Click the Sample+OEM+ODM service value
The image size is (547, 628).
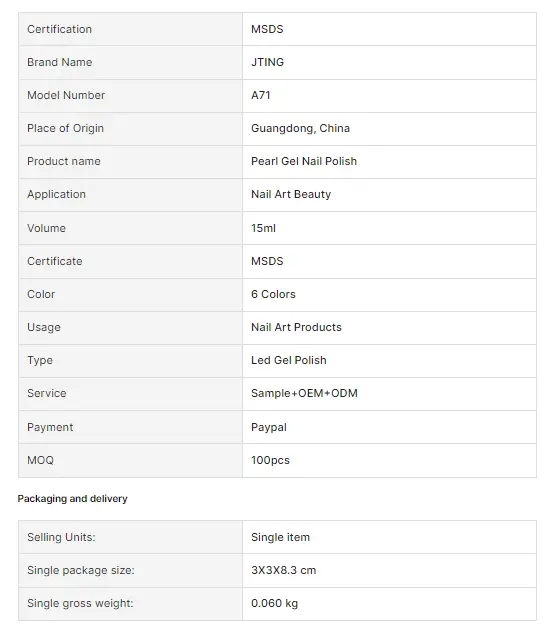tap(304, 393)
